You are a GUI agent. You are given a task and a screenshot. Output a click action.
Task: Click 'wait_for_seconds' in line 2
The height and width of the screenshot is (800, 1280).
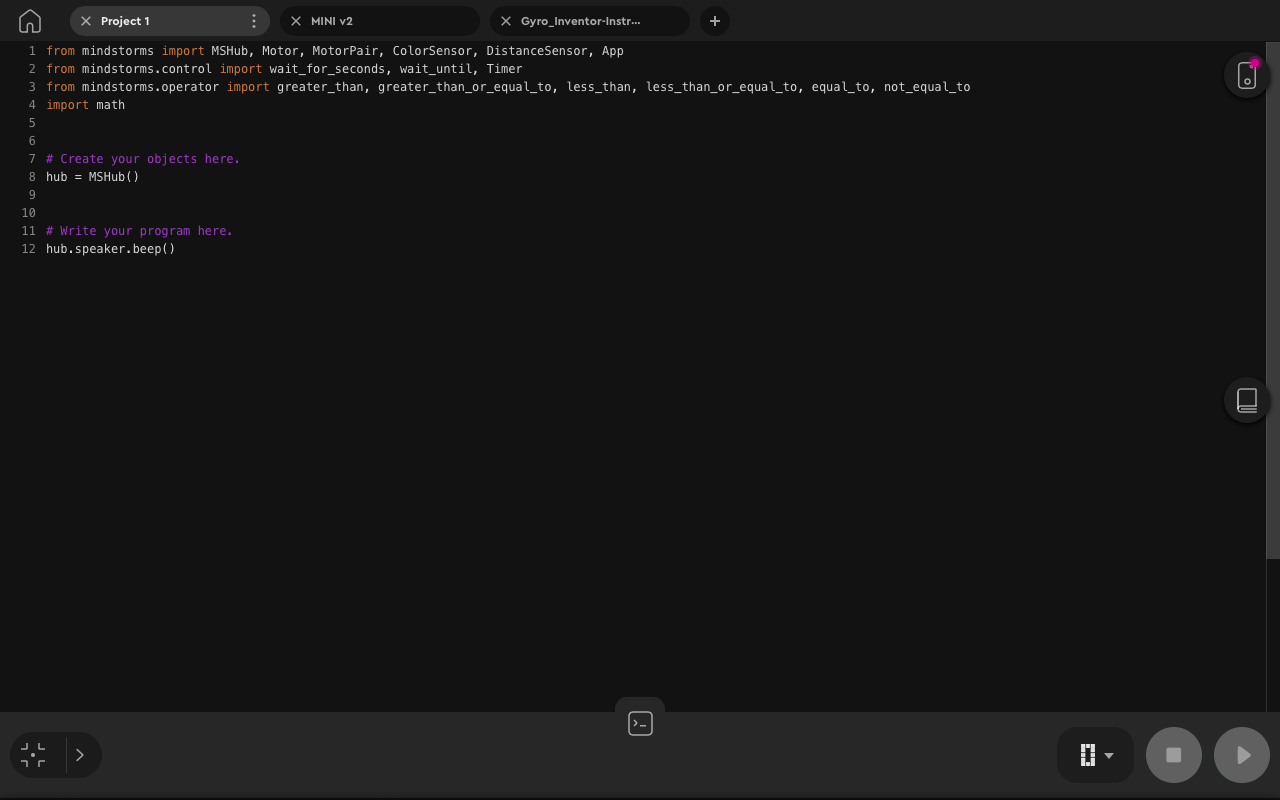point(327,69)
